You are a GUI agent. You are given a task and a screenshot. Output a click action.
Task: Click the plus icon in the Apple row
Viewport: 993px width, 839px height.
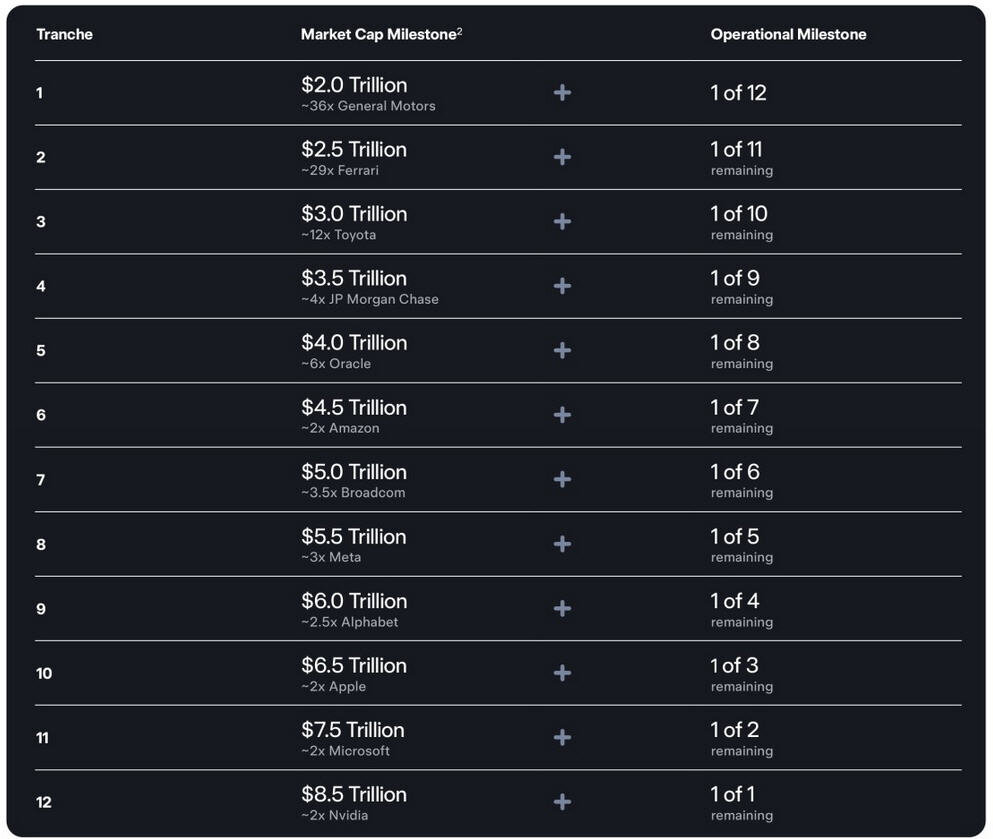click(562, 673)
